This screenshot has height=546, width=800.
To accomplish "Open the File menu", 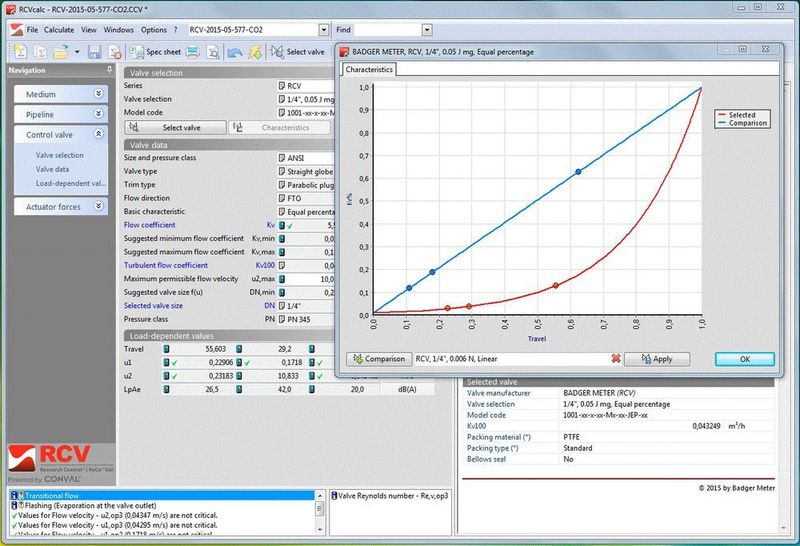I will click(x=32, y=30).
